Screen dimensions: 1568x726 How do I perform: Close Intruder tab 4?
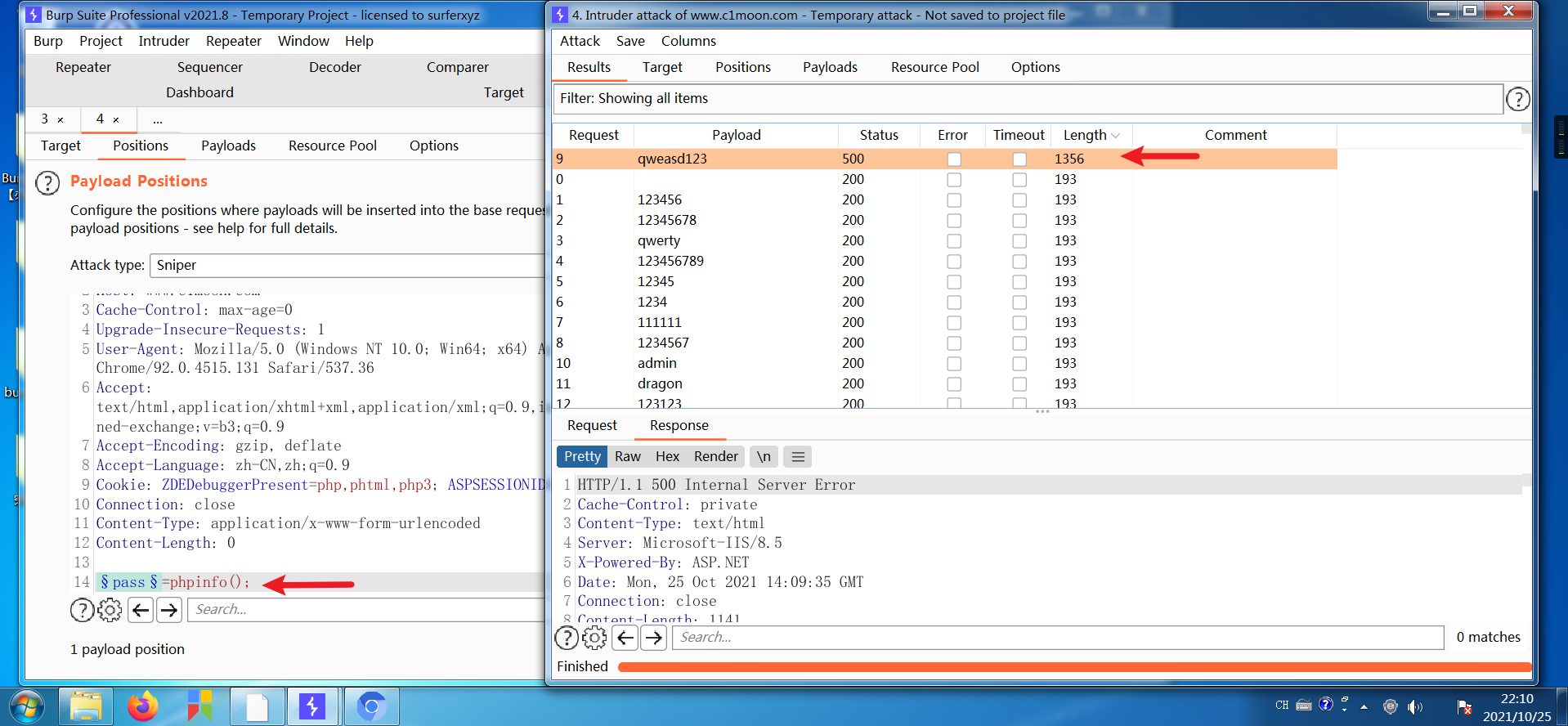(x=116, y=120)
